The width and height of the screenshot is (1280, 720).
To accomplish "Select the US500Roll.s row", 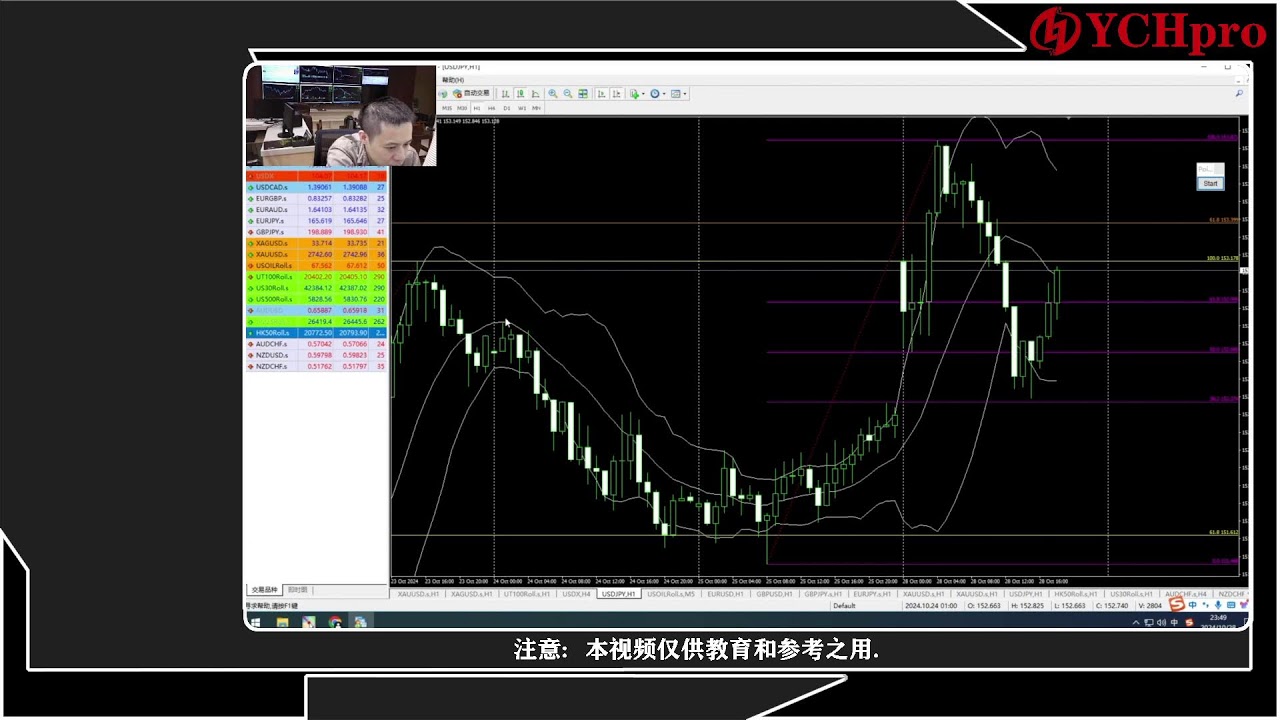I will coord(316,299).
